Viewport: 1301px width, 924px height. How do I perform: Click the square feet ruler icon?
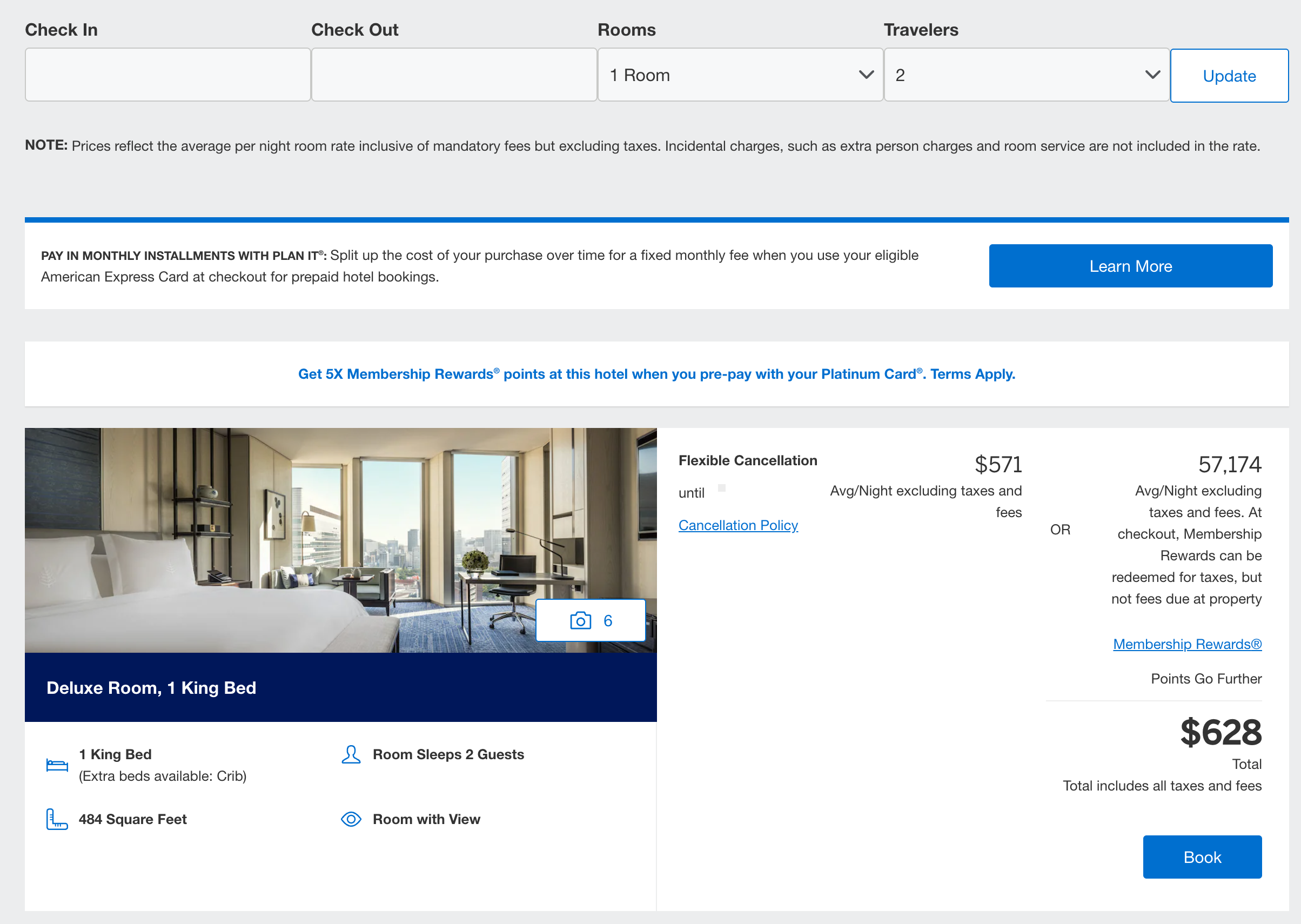[x=57, y=819]
